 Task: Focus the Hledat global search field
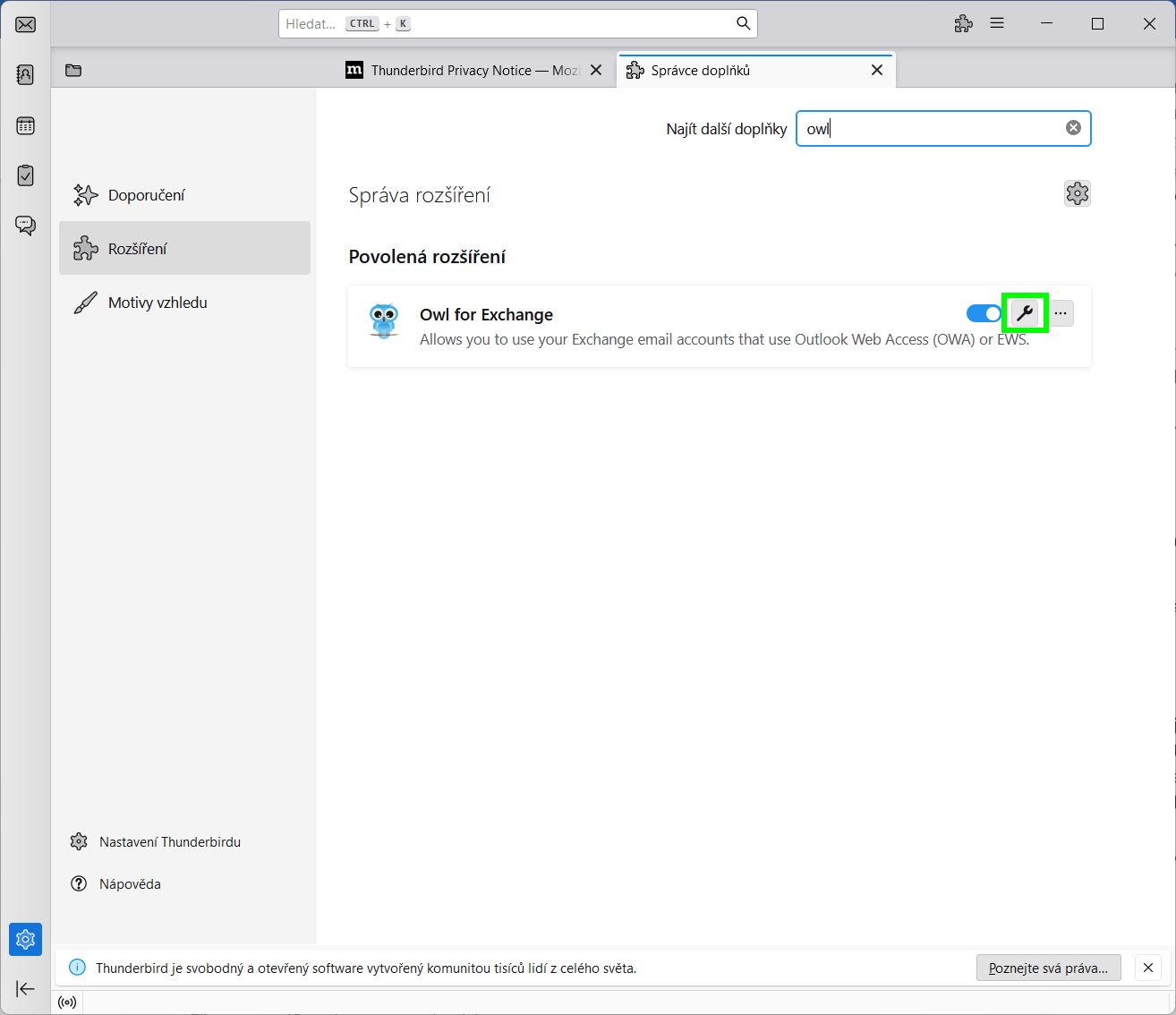(518, 23)
